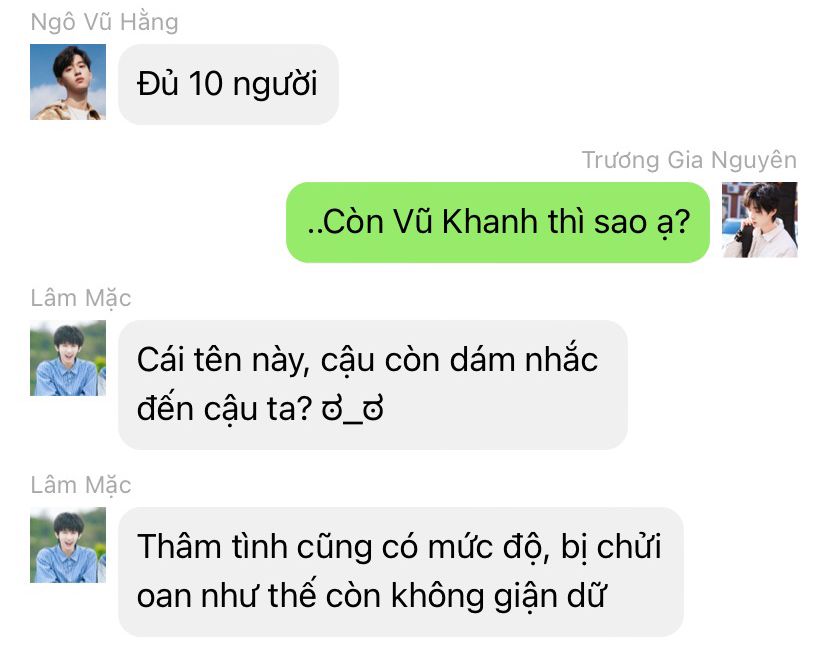Select the 'Thâm tình cũng có mức độ' message

[401, 572]
